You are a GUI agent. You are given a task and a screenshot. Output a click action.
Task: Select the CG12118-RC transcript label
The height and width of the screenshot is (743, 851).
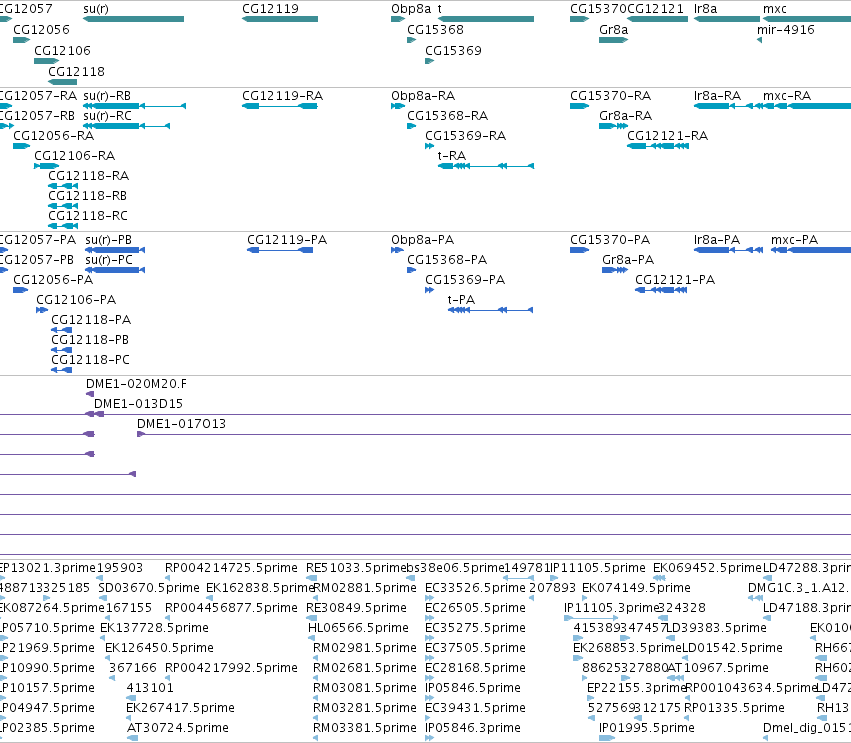coord(88,216)
